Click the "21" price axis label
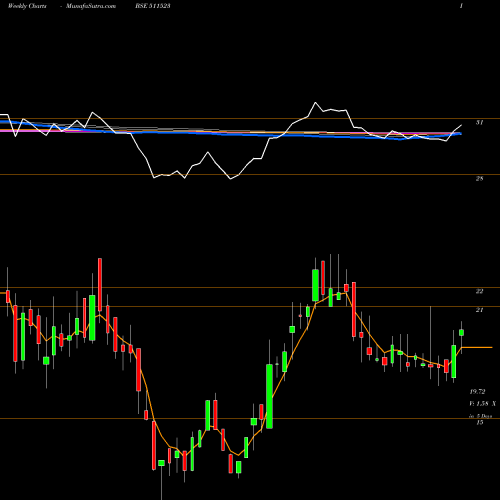Screen dimensions: 500x500 (479, 310)
